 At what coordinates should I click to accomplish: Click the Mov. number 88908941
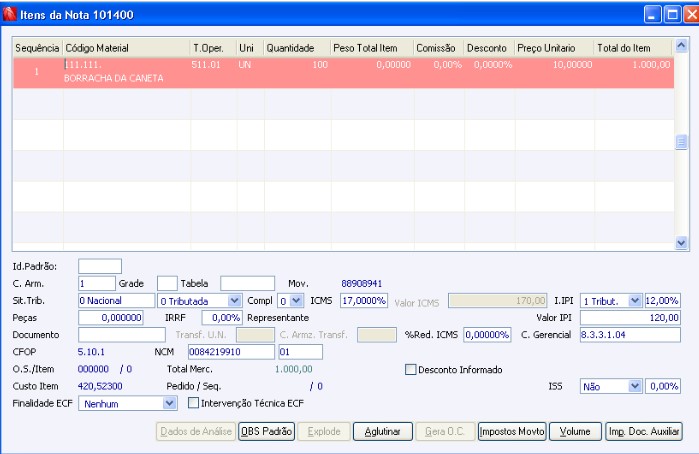[x=362, y=284]
